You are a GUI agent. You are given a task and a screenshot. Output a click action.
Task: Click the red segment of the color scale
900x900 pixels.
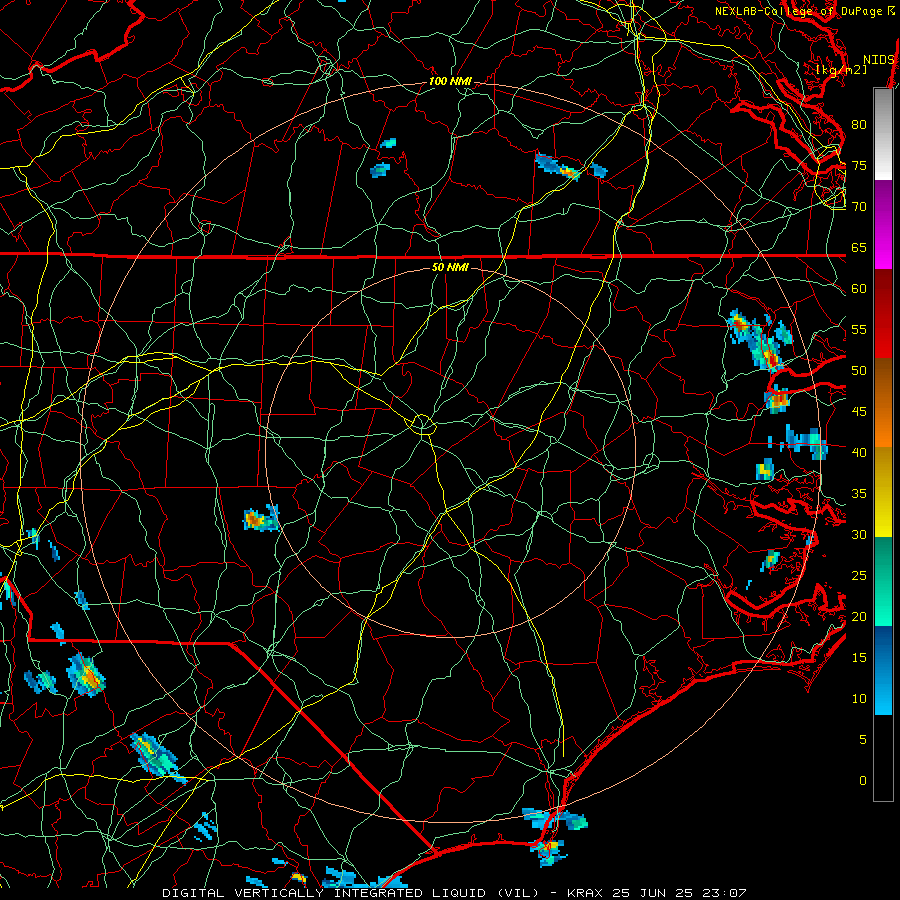tap(883, 314)
